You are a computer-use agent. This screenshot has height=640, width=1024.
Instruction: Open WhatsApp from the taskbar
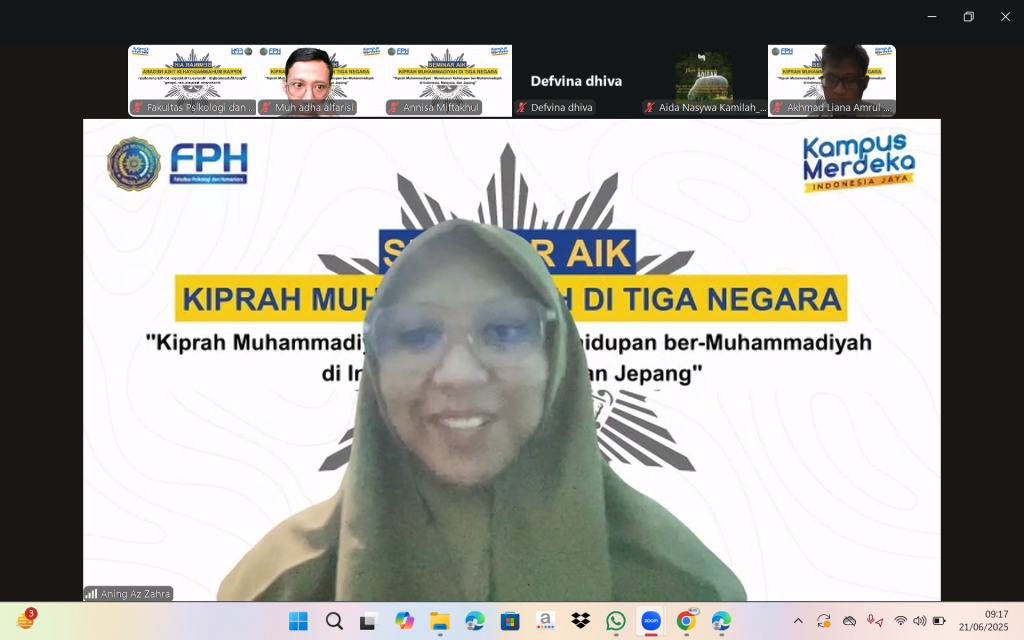pos(616,621)
